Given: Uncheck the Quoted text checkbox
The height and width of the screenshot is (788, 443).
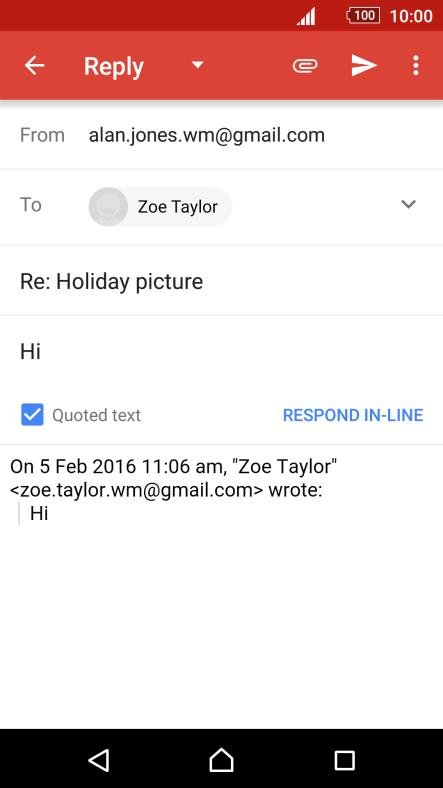Looking at the screenshot, I should [x=32, y=415].
